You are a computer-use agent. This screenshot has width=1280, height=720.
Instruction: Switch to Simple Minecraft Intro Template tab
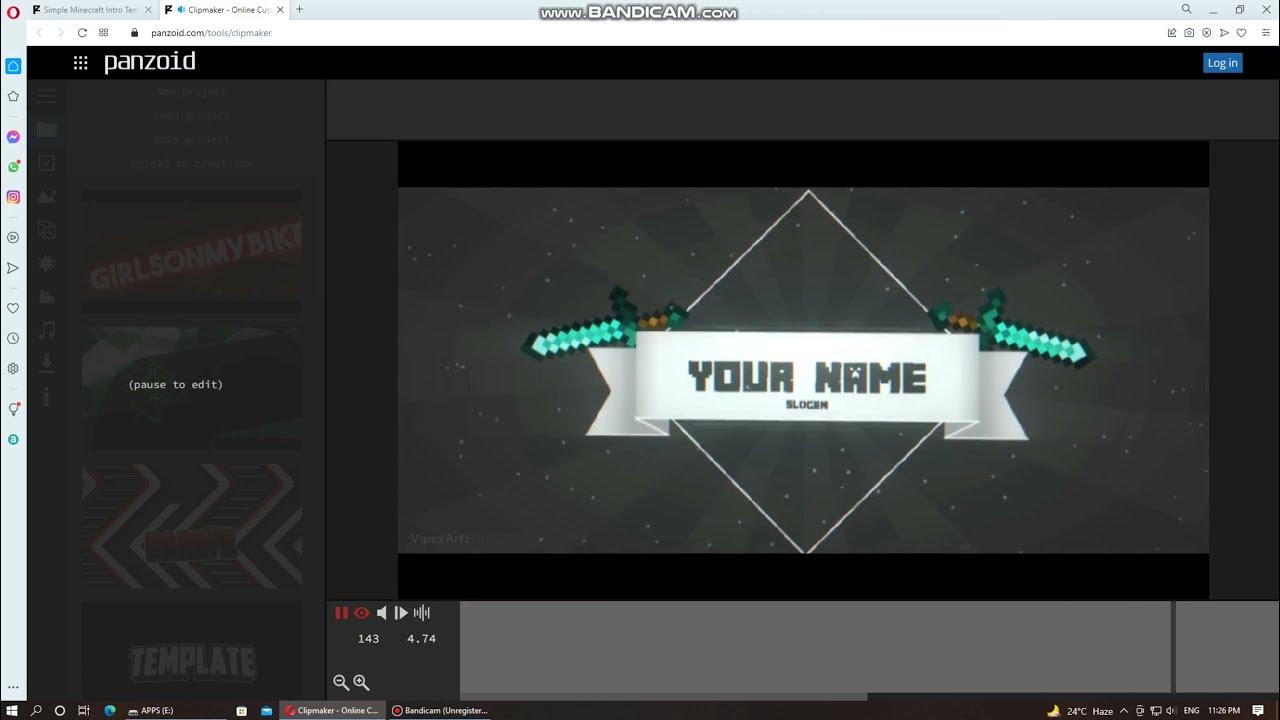coord(93,10)
